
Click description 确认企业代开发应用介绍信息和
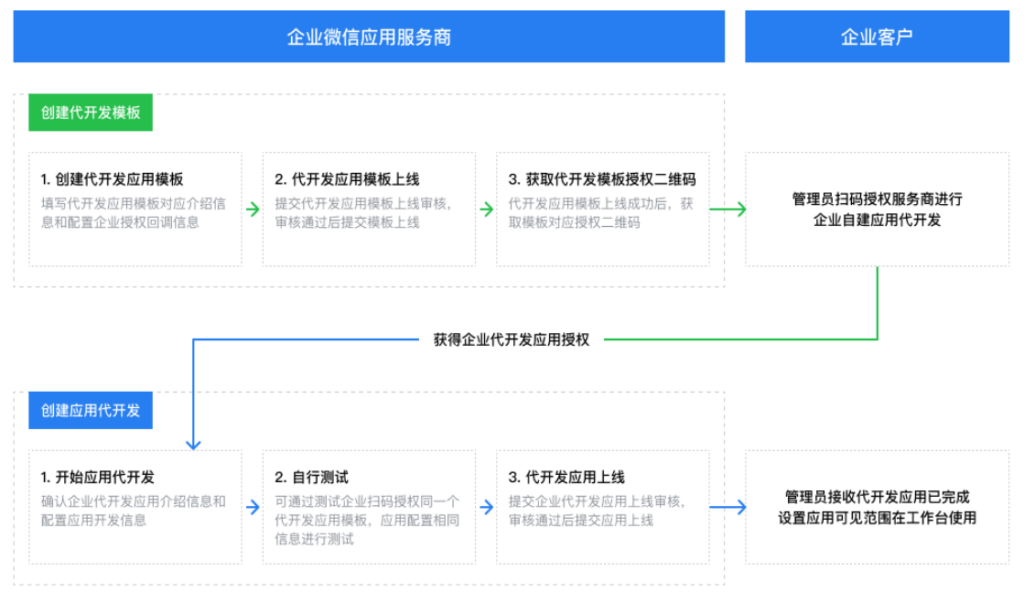(133, 502)
